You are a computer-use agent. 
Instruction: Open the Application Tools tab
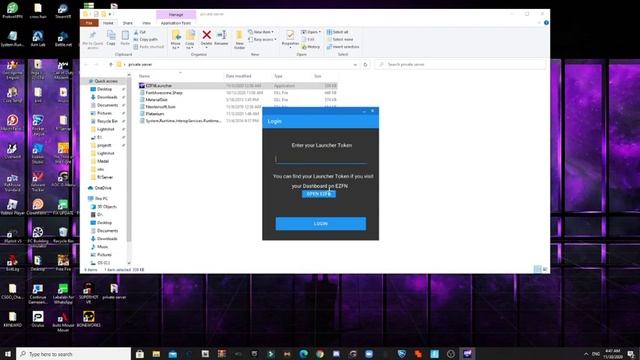click(x=176, y=23)
